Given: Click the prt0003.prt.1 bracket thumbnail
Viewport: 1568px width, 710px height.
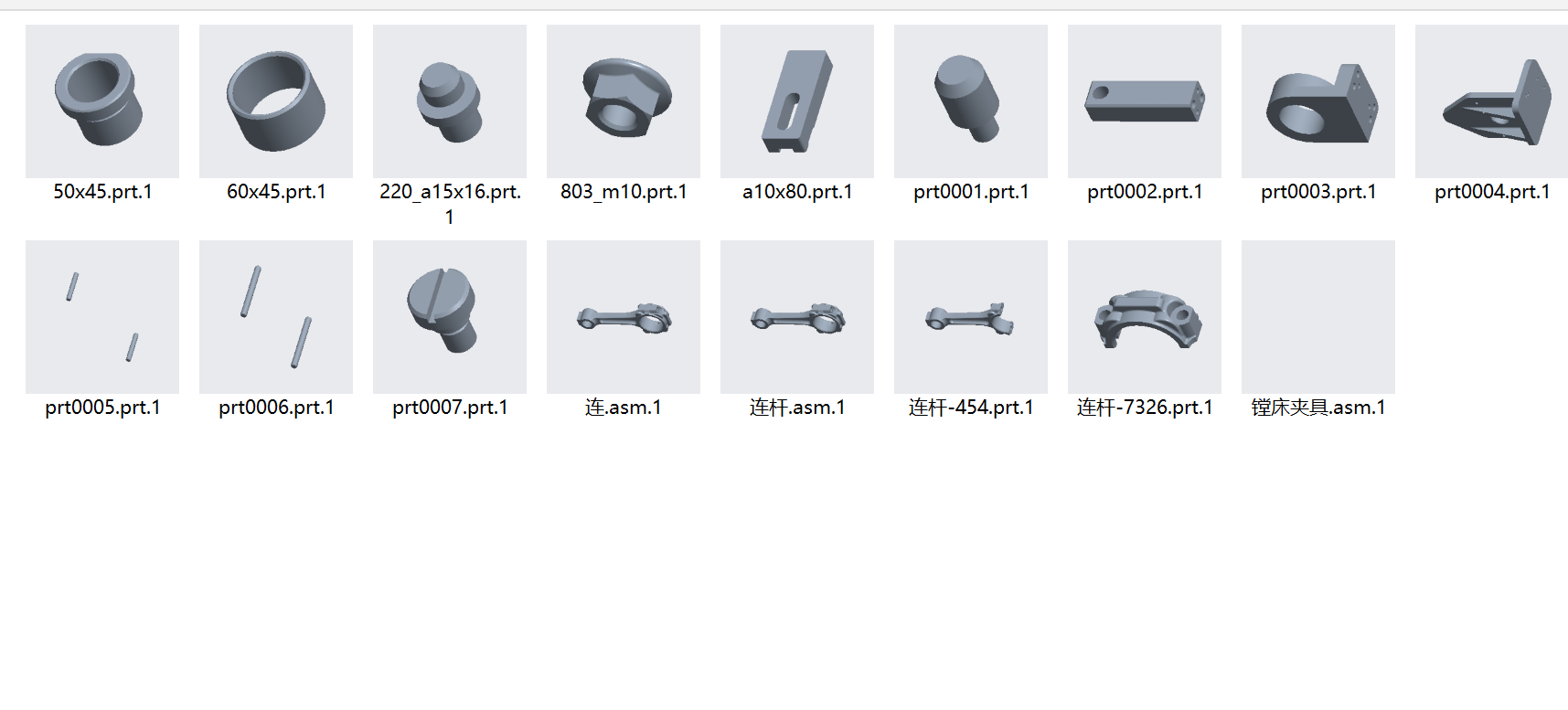Looking at the screenshot, I should tap(1318, 101).
